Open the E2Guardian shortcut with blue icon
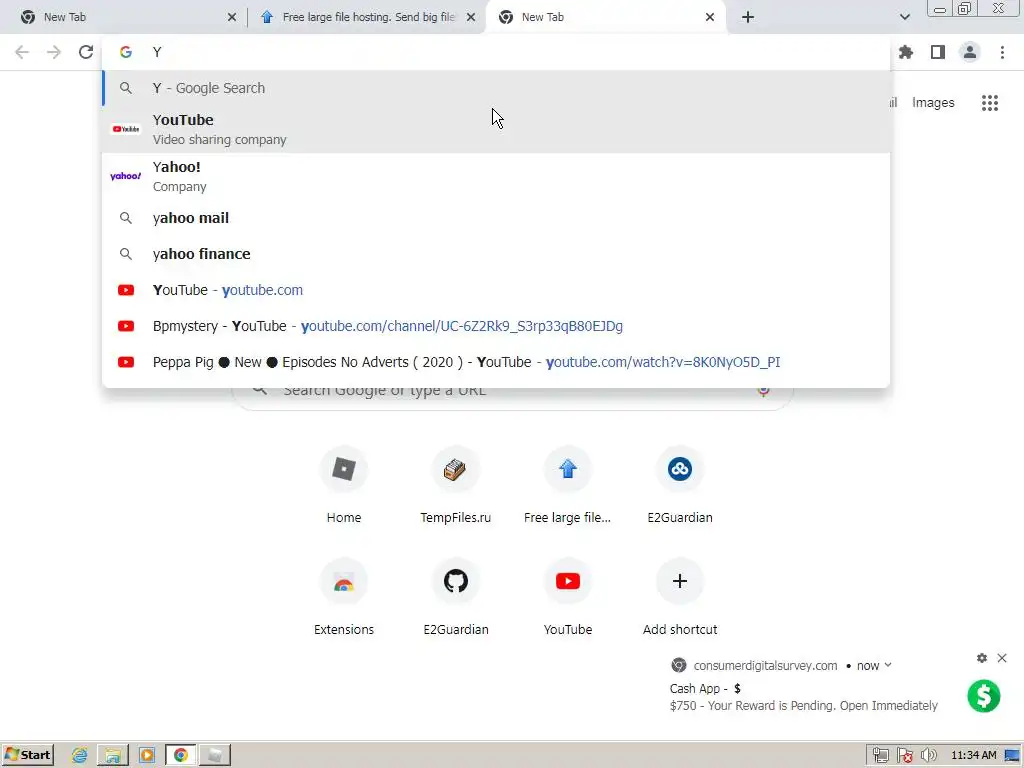1024x768 pixels. [x=680, y=487]
